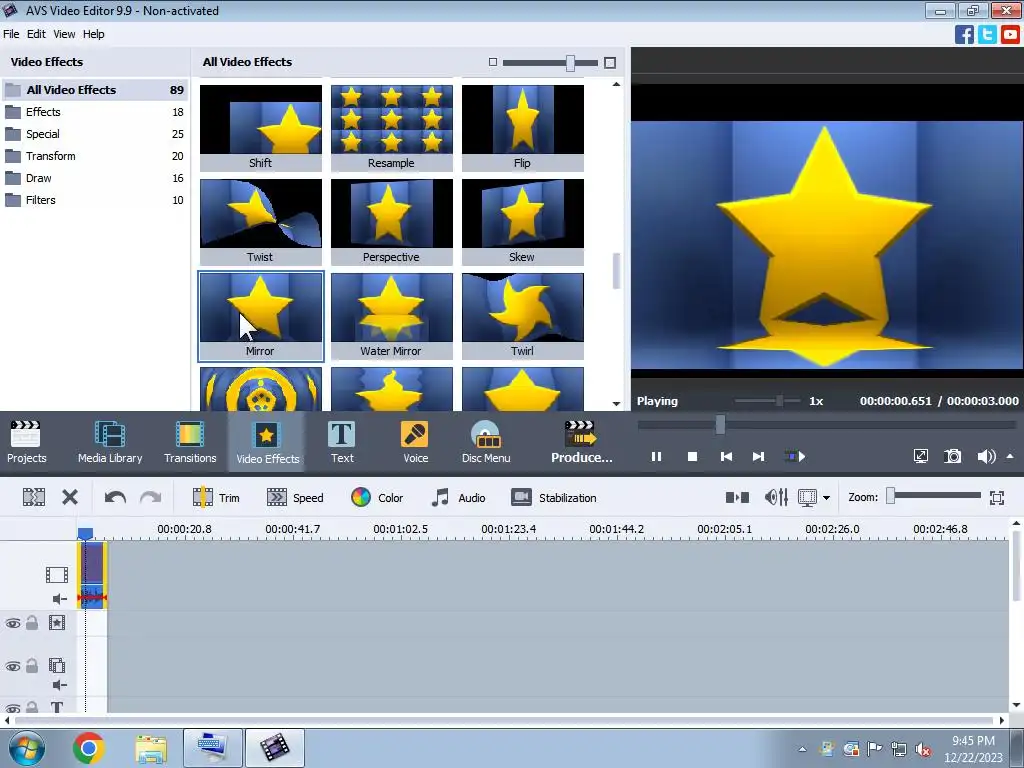1024x768 pixels.
Task: Select the Effects category folder
Action: tap(95, 112)
